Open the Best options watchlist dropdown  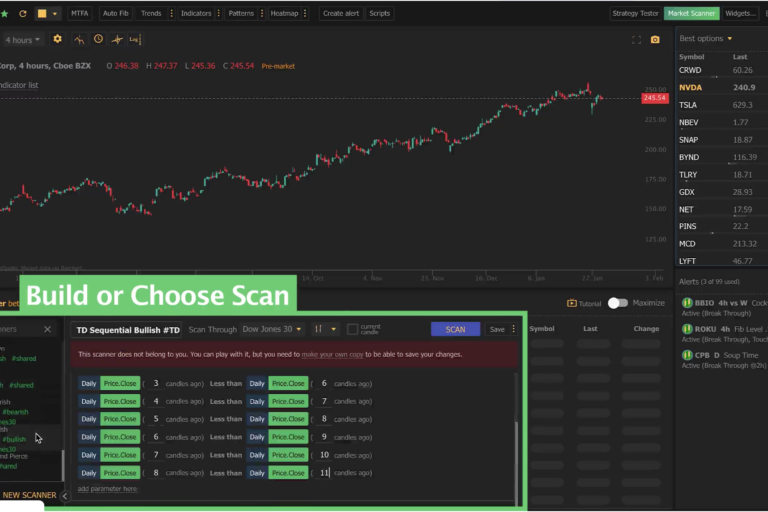click(706, 39)
